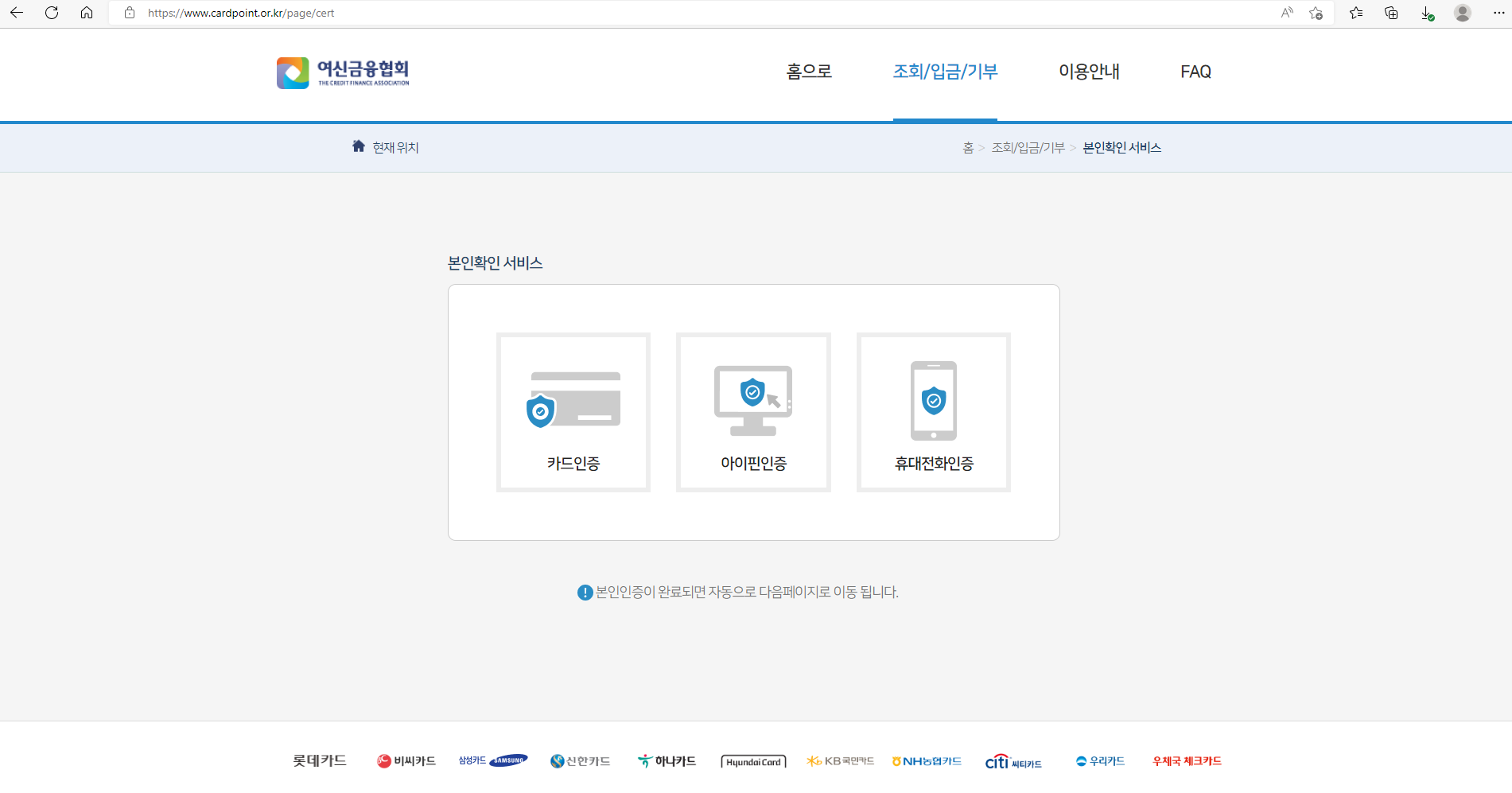Click inside the browser address bar
Viewport: 1512px width, 793px height.
pos(318,13)
